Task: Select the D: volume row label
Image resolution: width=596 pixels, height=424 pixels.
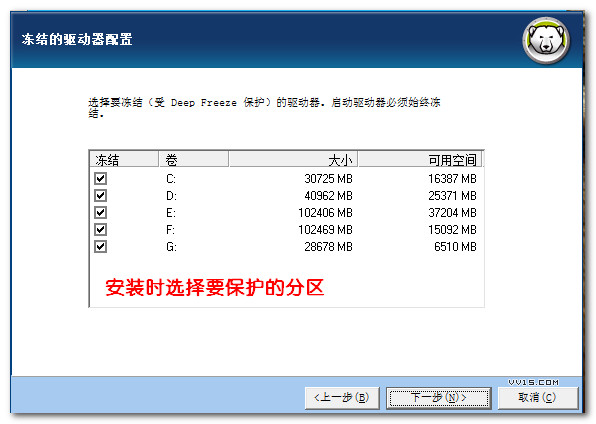Action: (171, 196)
